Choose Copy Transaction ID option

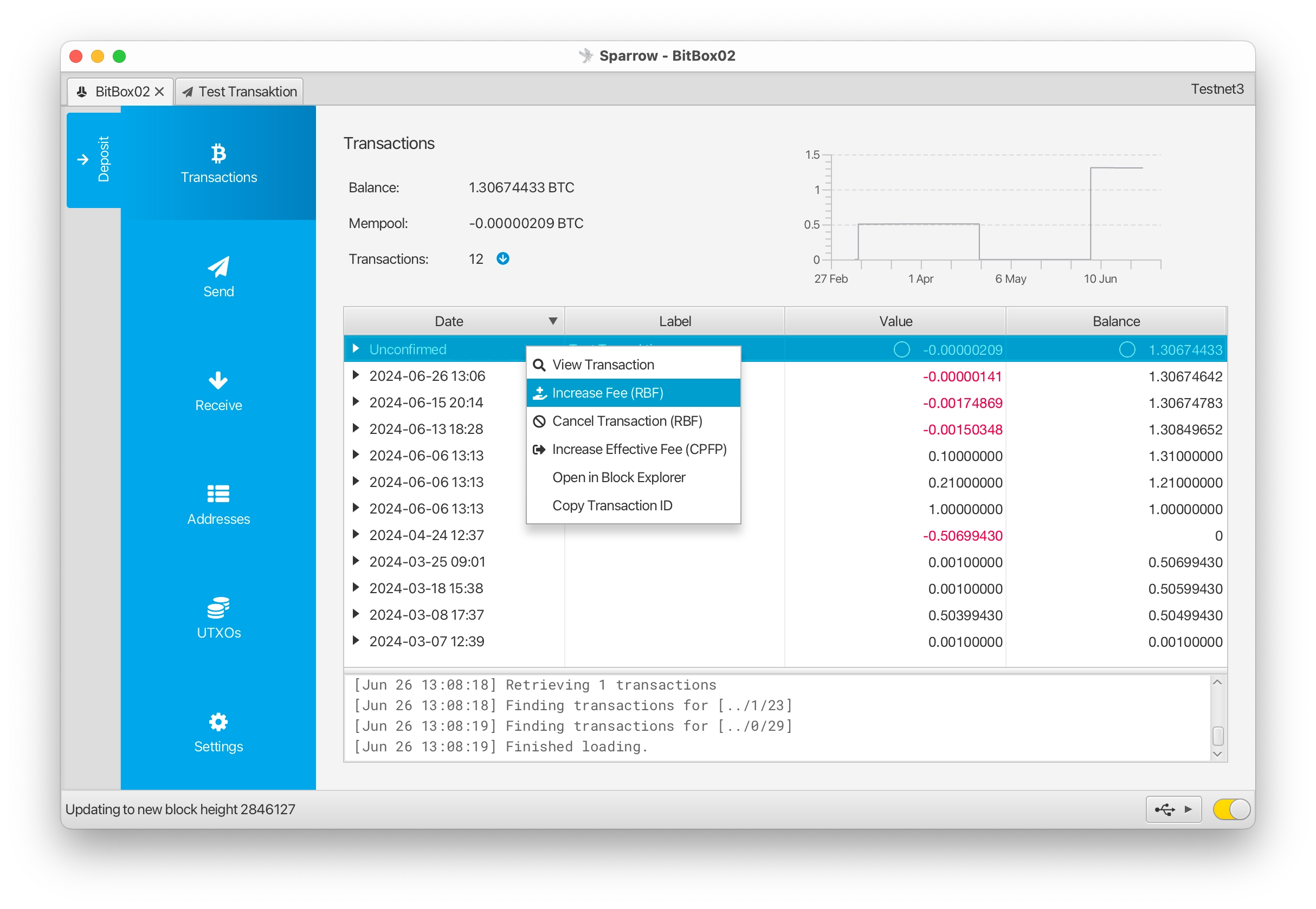[634, 506]
